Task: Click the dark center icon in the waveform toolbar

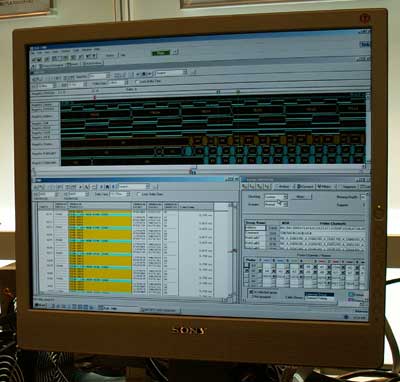Action: 144,74
